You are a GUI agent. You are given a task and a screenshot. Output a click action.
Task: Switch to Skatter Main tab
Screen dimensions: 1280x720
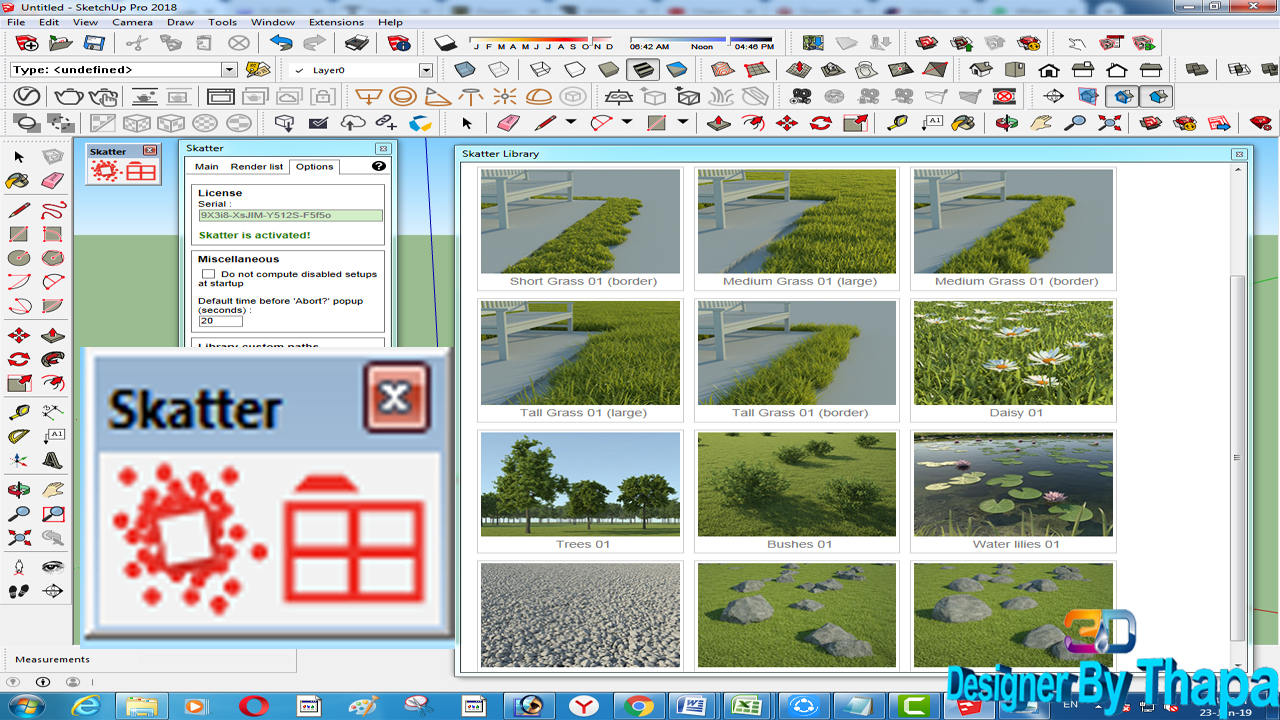206,166
